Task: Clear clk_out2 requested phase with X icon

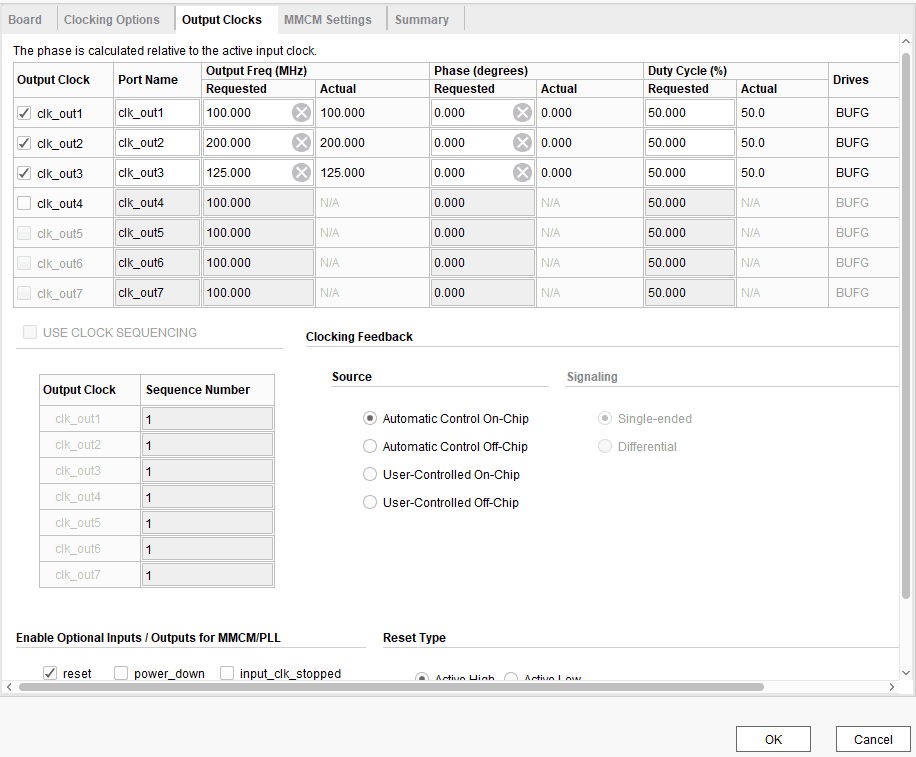Action: tap(522, 143)
